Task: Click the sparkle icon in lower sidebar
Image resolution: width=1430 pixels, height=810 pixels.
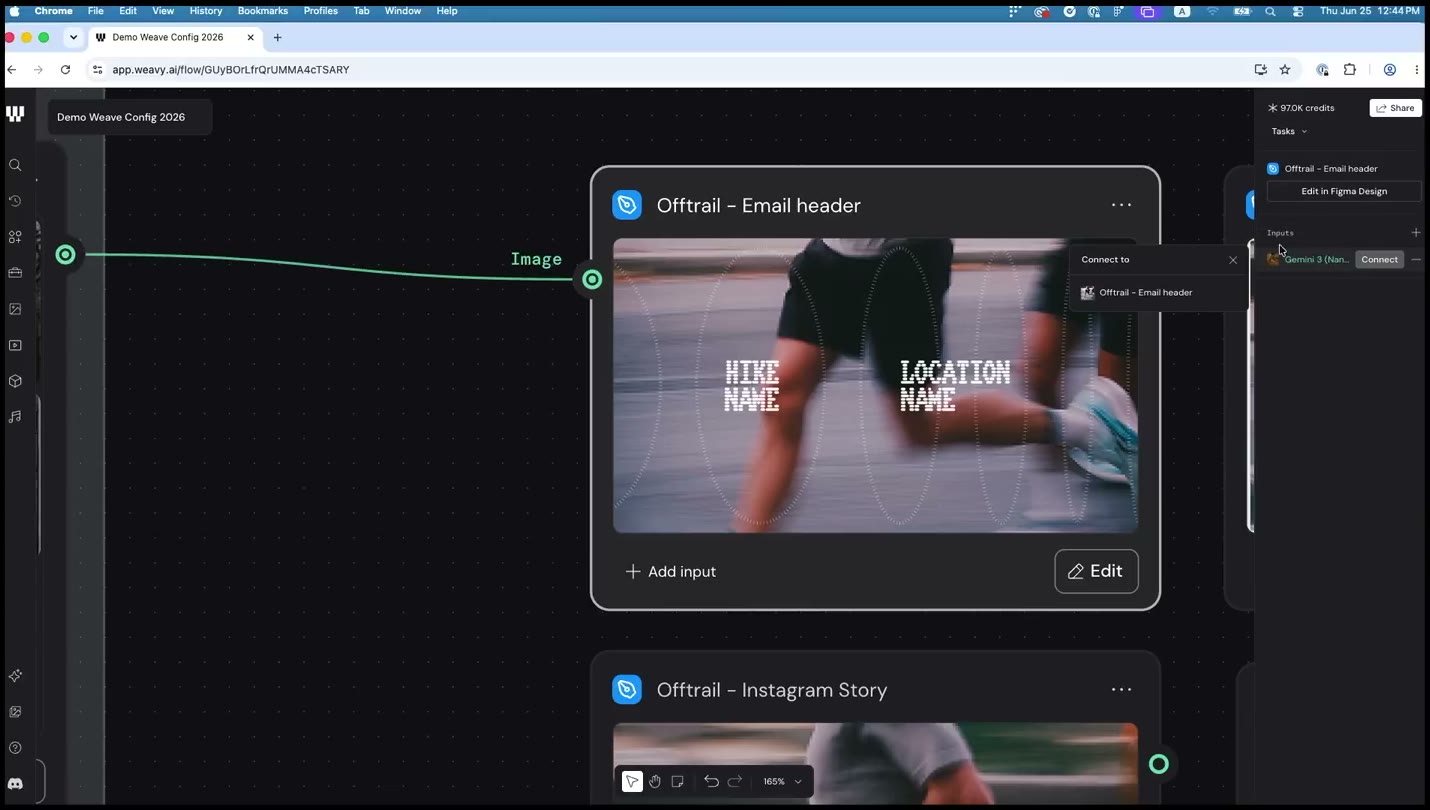Action: (x=15, y=676)
